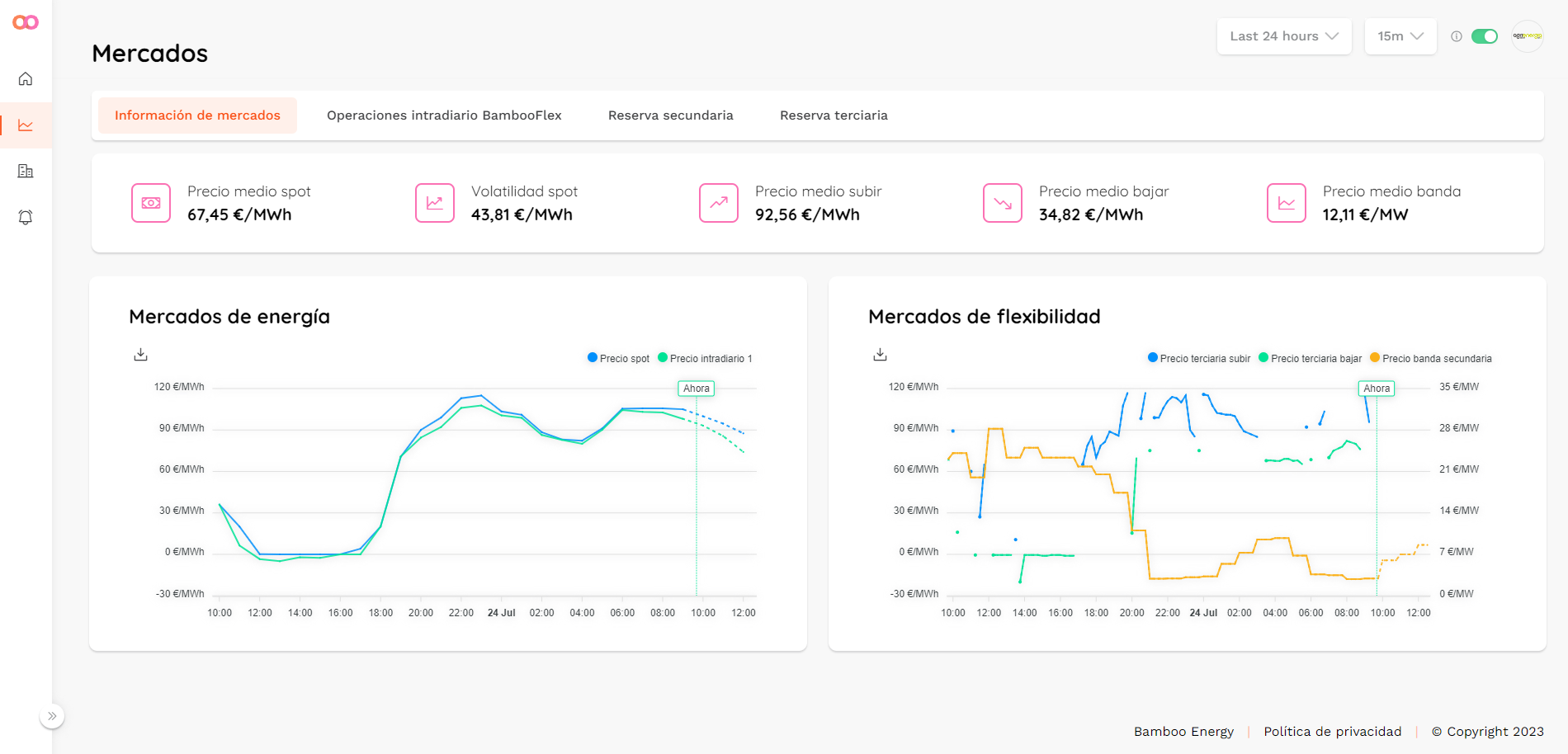1568x754 pixels.
Task: Expand the sidebar with double-chevron button
Action: click(x=52, y=716)
